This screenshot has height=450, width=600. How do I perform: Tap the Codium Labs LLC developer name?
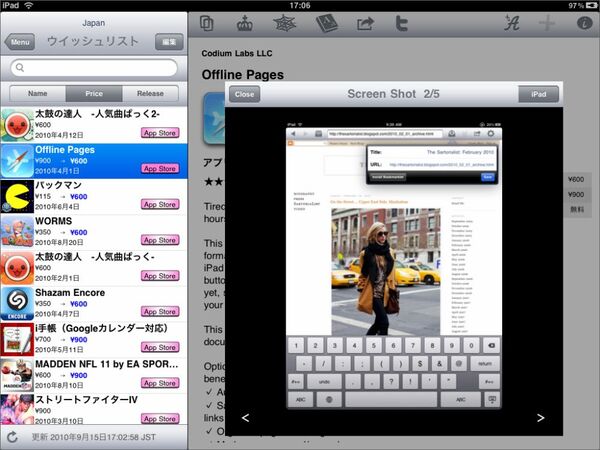pos(237,53)
